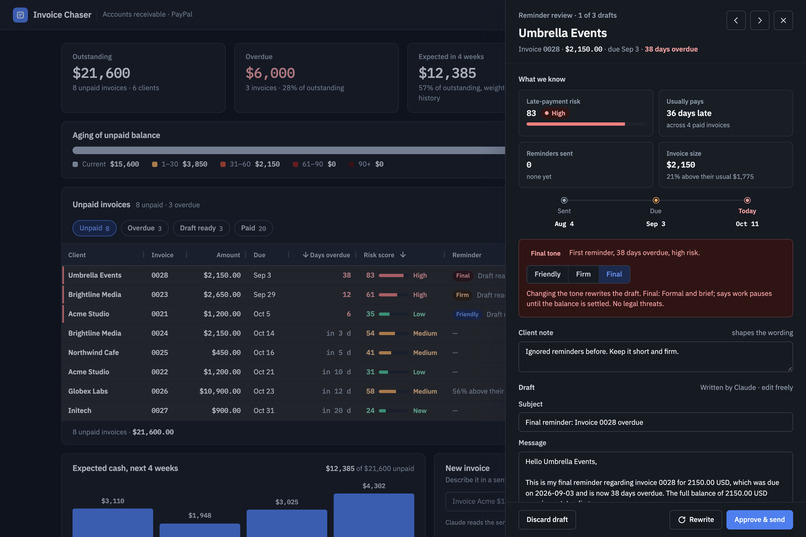Click the Final badge in Umbrella Events row
The height and width of the screenshot is (537, 806).
(x=463, y=275)
